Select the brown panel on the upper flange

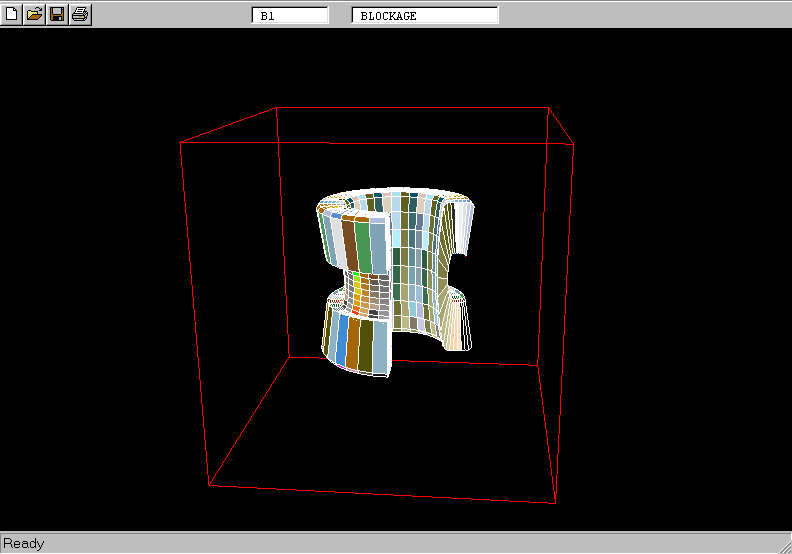[x=349, y=243]
